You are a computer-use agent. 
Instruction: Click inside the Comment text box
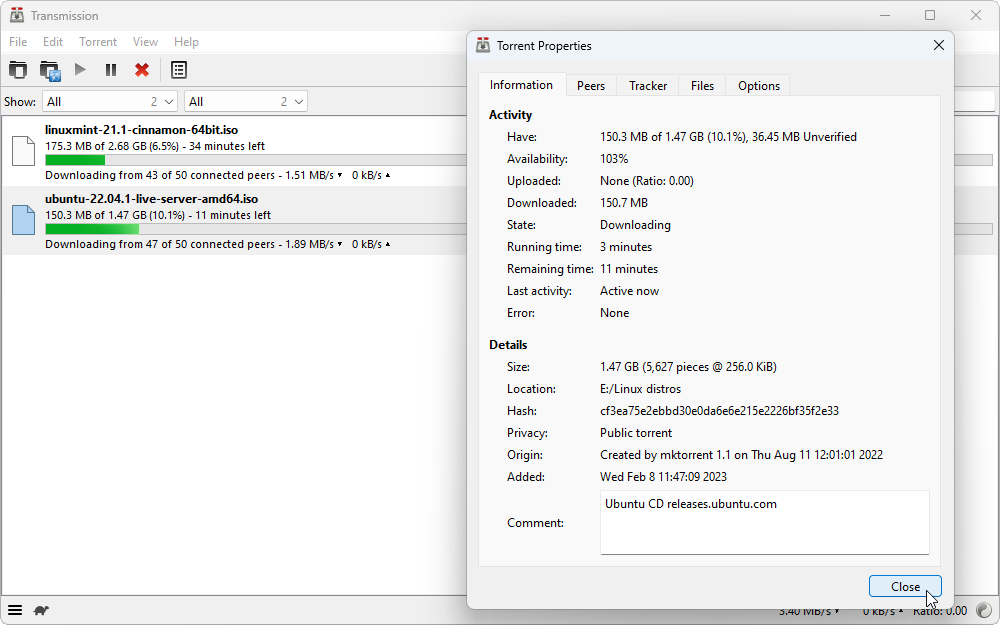coord(764,522)
